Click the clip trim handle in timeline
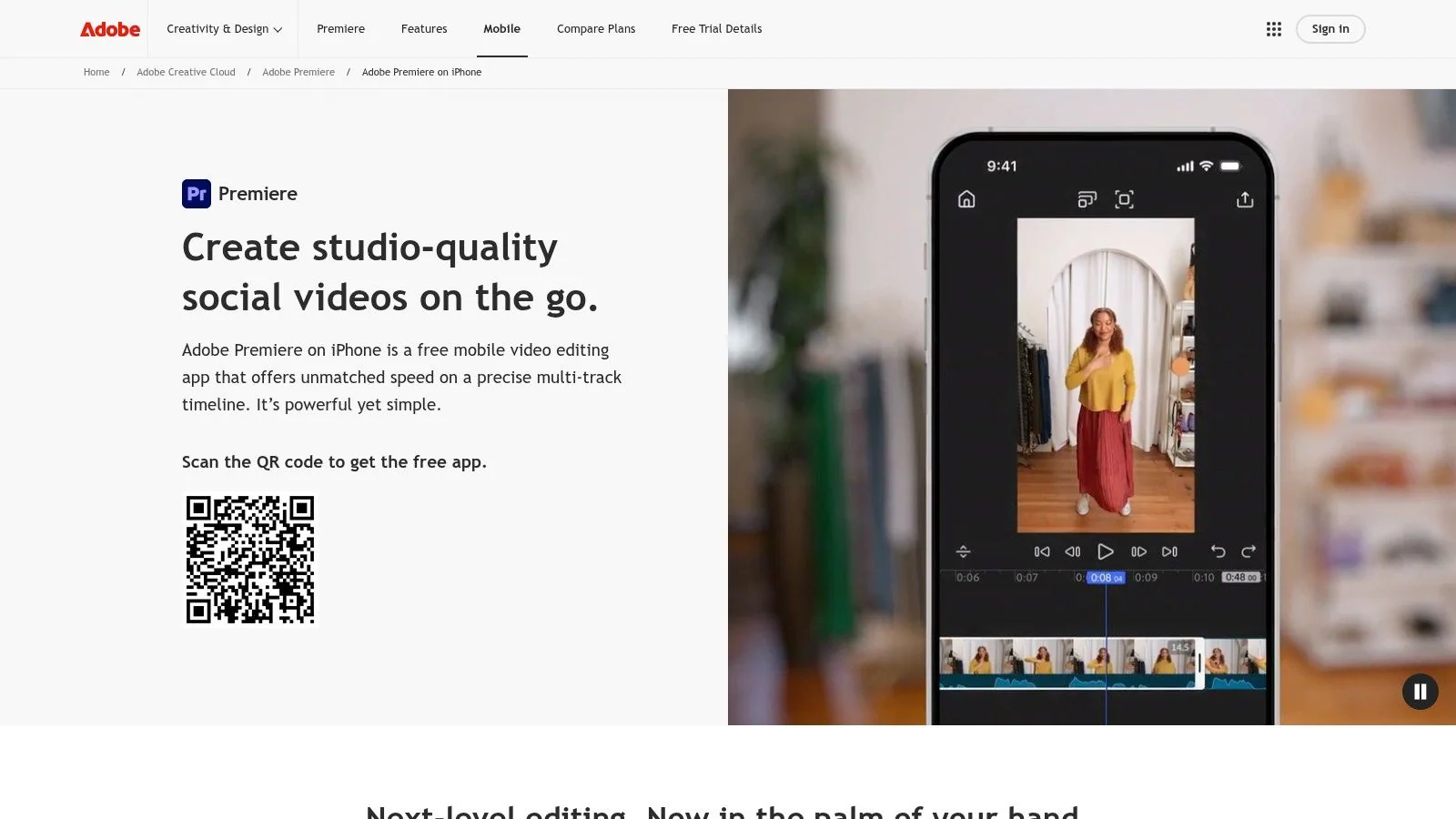Image resolution: width=1456 pixels, height=819 pixels. point(1200,663)
